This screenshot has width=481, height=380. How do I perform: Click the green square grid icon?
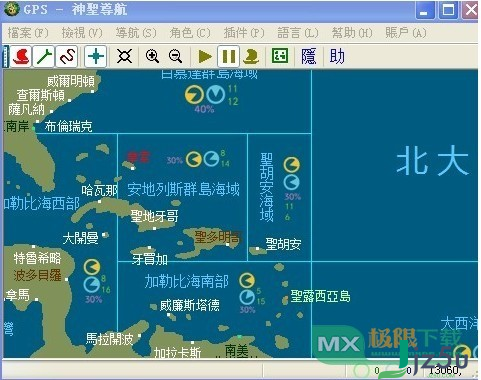[x=279, y=56]
